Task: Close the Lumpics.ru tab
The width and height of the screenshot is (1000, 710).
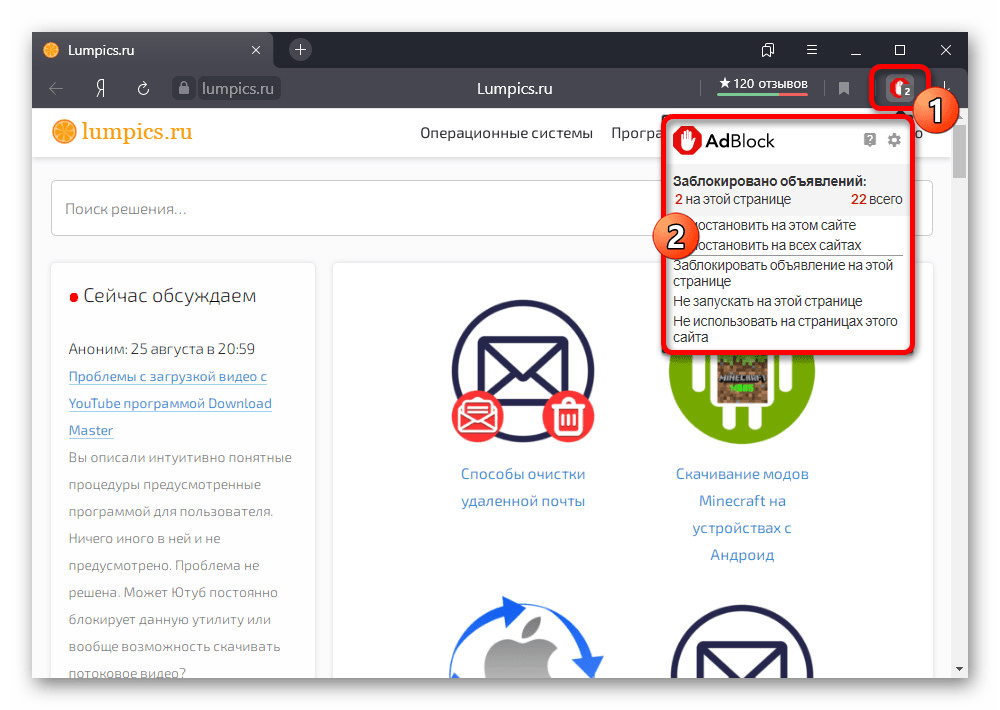Action: click(256, 50)
